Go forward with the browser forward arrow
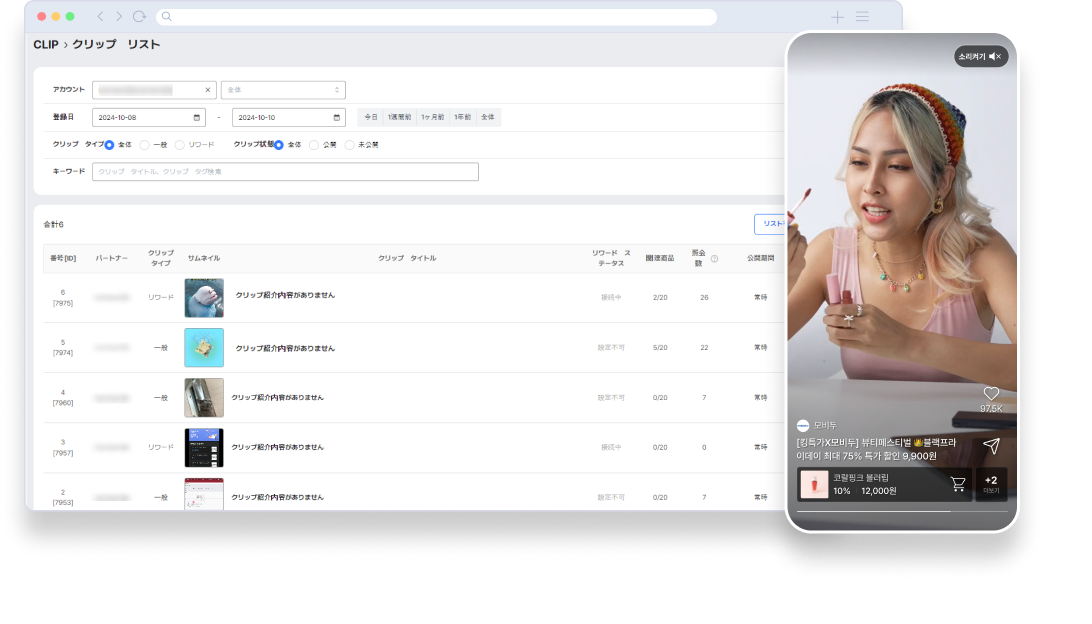This screenshot has width=1092, height=624. point(118,17)
